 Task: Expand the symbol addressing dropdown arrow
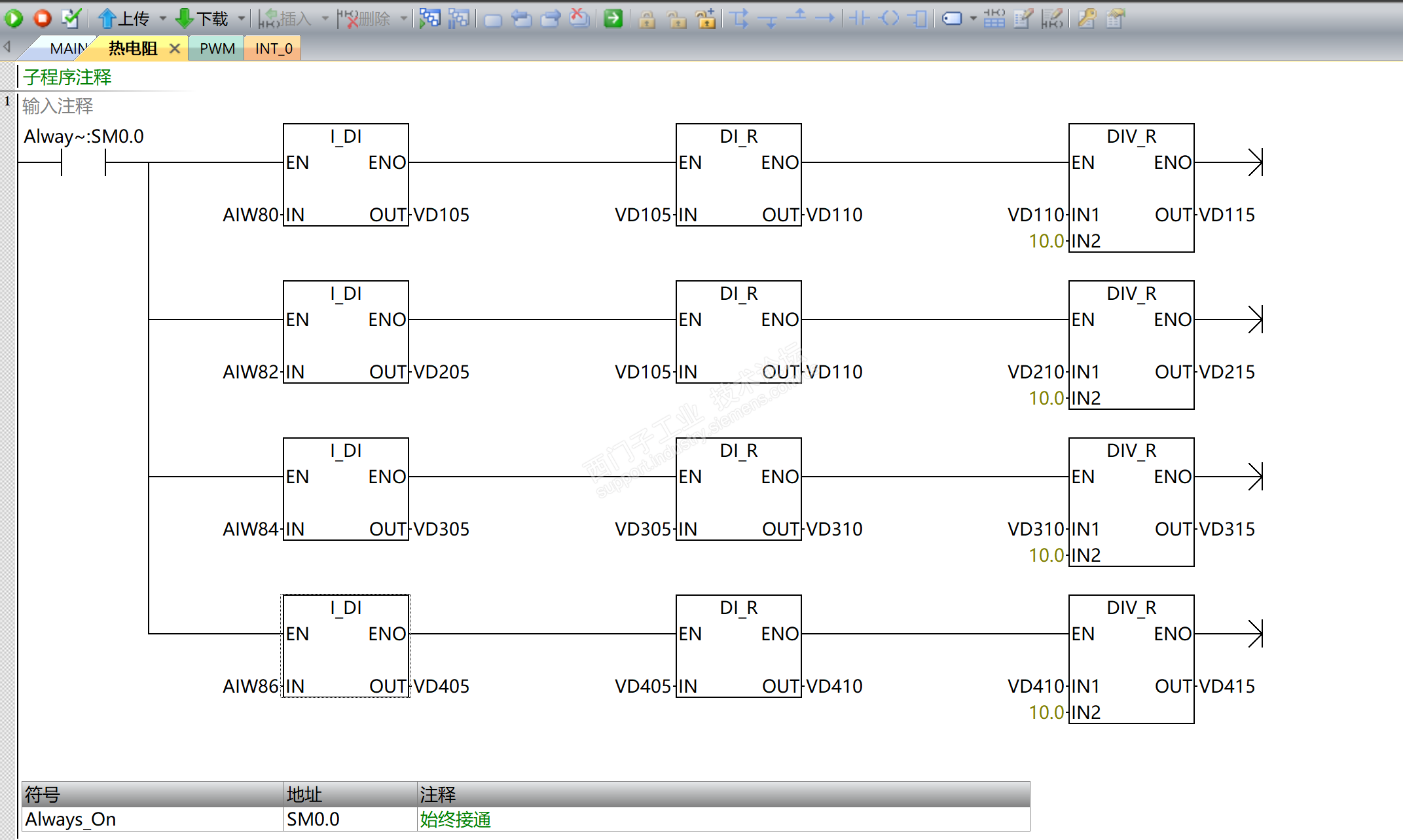point(973,18)
